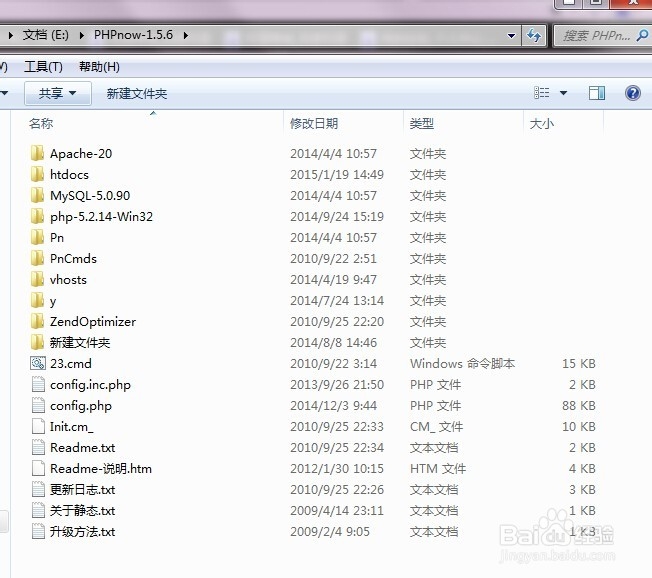Image resolution: width=652 pixels, height=578 pixels.
Task: Sort by the 类型 column header
Action: point(422,124)
